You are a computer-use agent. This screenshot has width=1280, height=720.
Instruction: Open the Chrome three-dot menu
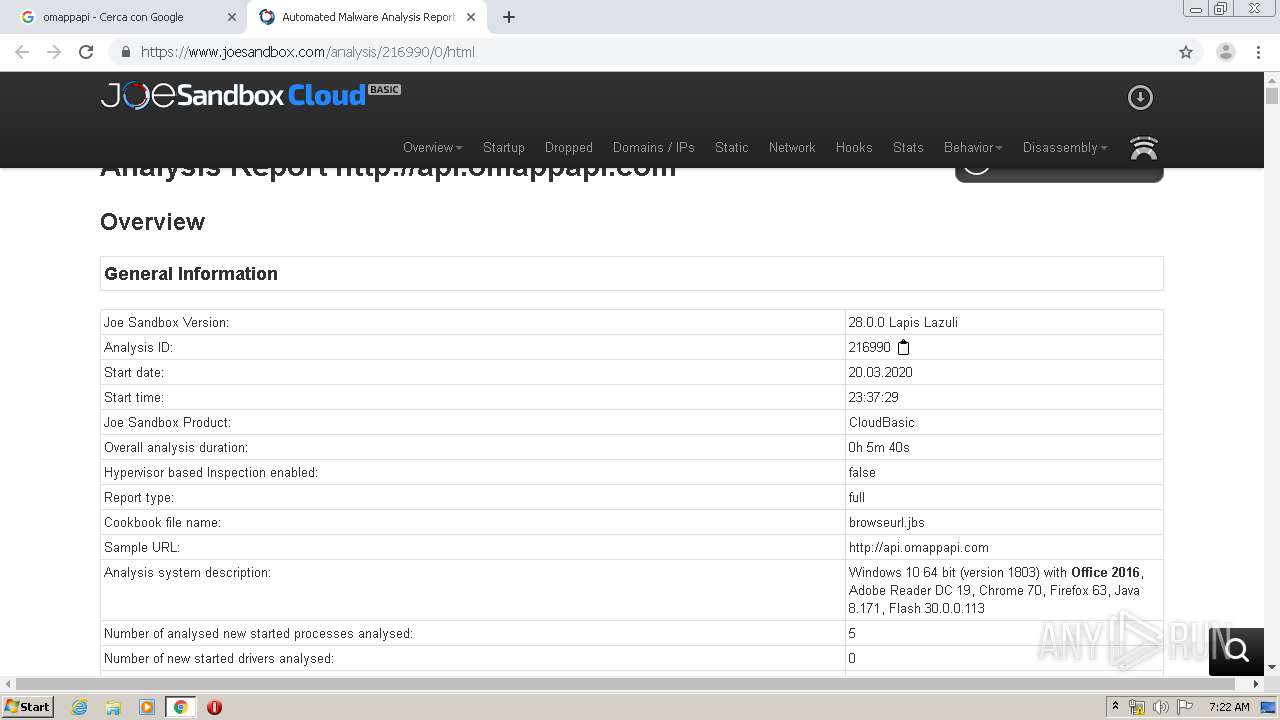[1258, 52]
